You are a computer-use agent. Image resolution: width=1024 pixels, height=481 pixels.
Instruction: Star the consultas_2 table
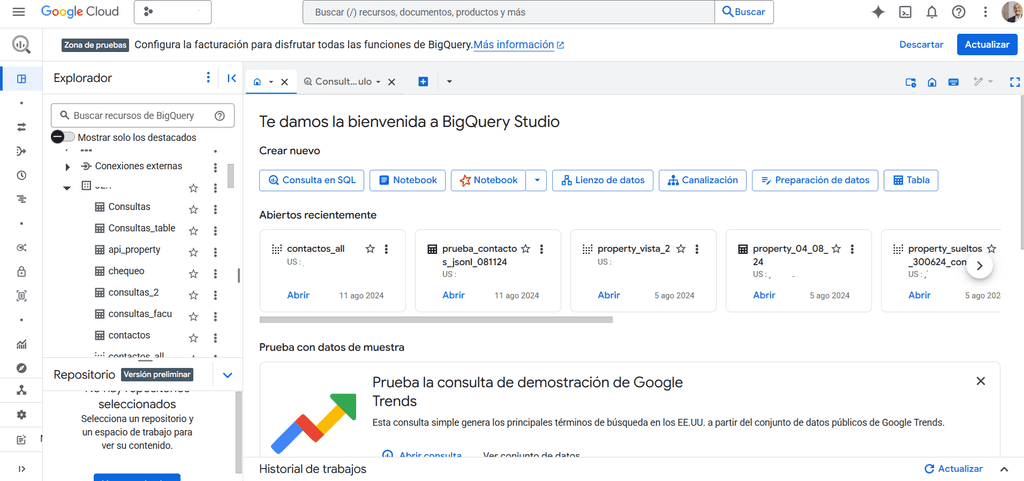tap(193, 295)
